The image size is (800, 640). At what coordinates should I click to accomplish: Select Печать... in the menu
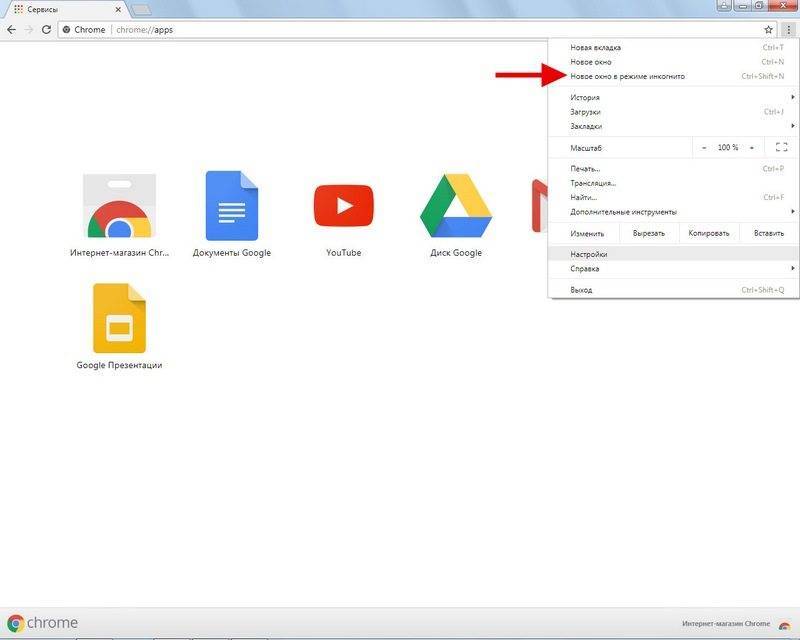(x=673, y=168)
